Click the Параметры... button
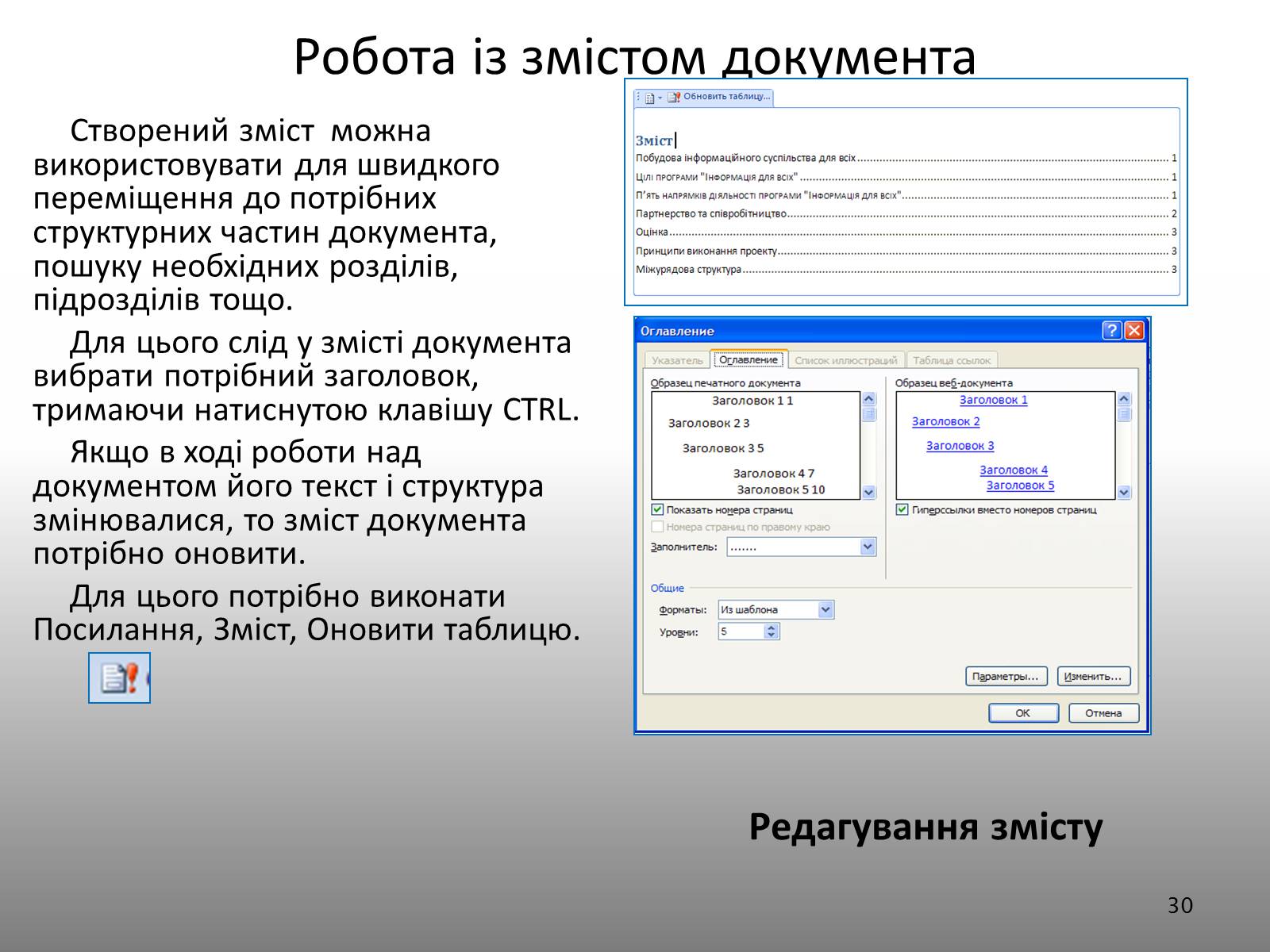Viewport: 1270px width, 952px height. (1006, 677)
